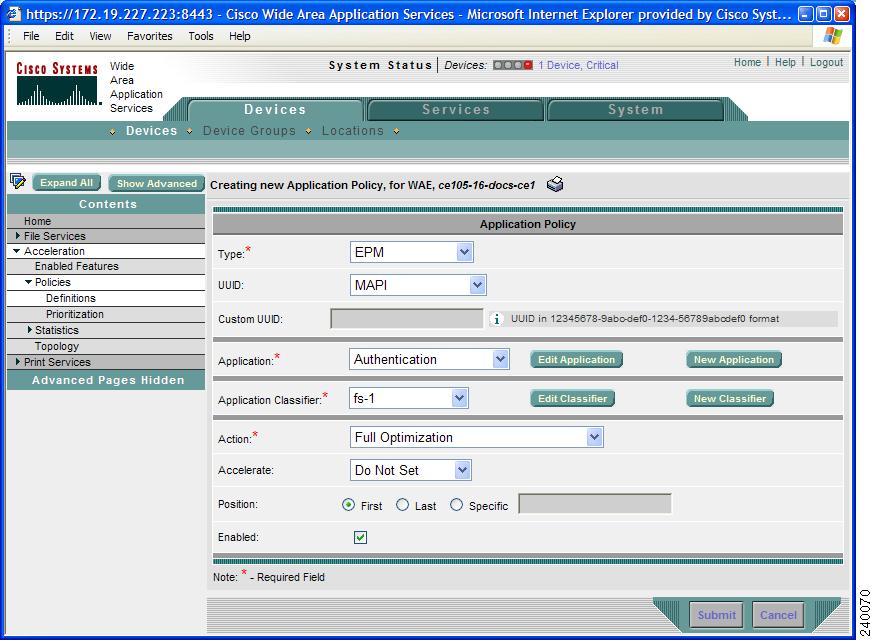Open Enabled Features in the Contents tree
Screen dimensions: 873x640
coord(77,266)
